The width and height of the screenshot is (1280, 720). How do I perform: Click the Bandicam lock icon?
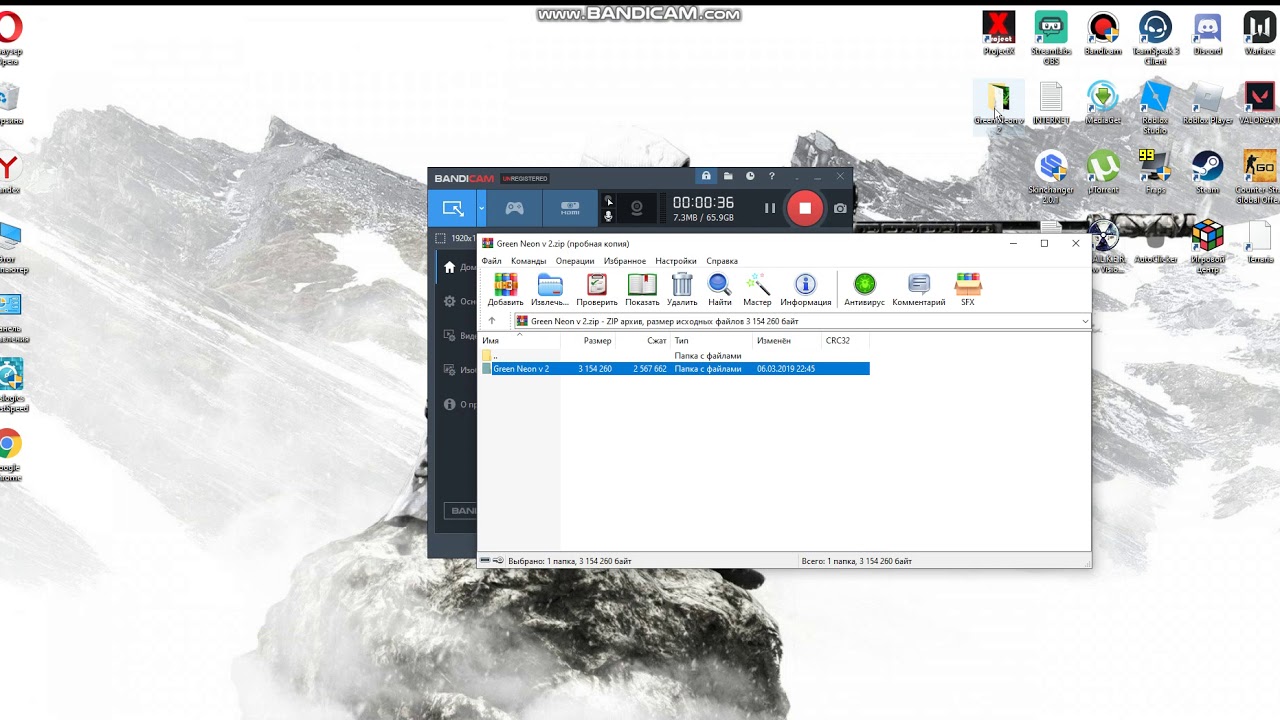click(x=706, y=176)
